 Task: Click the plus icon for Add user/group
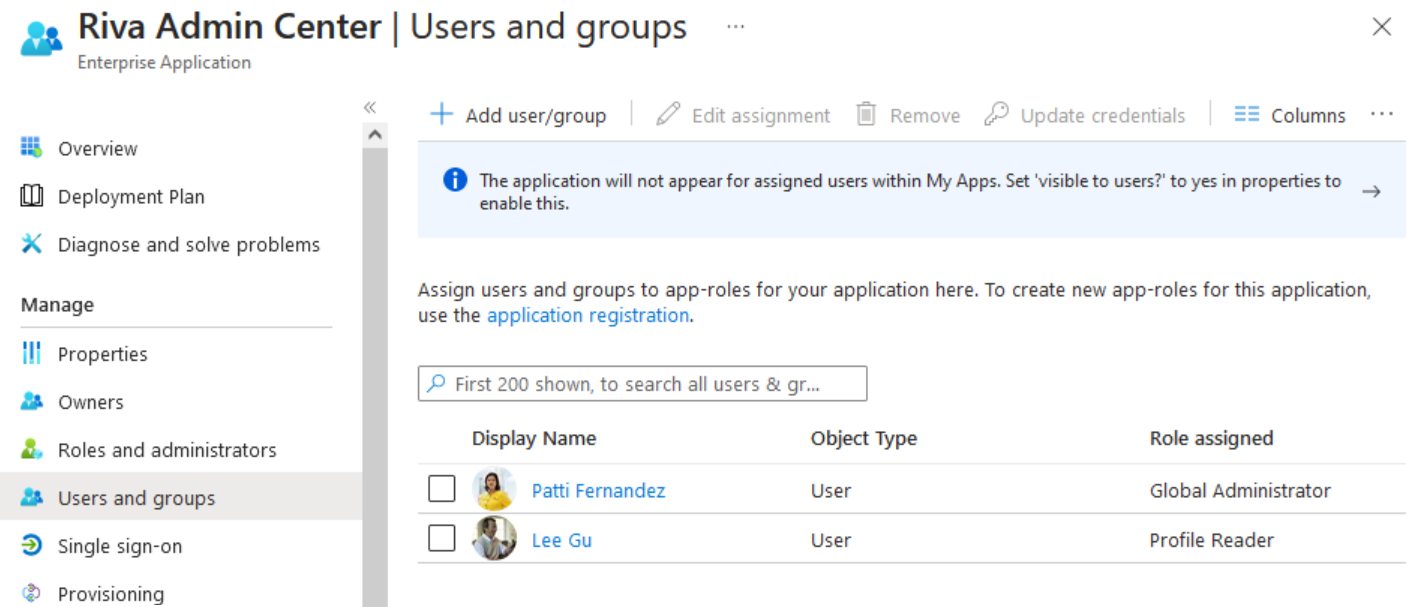pos(441,114)
